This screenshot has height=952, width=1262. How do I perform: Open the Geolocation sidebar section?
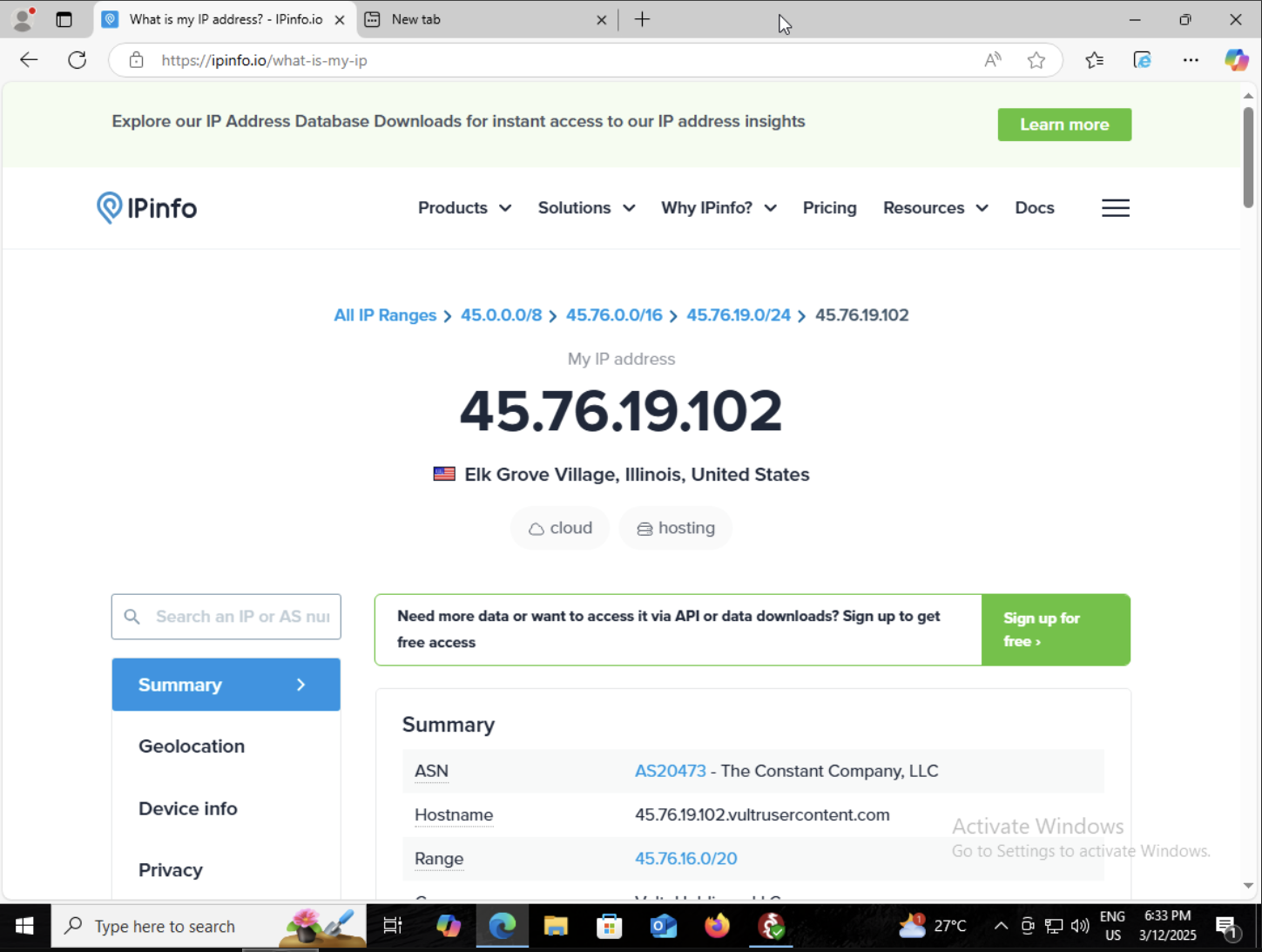(192, 746)
